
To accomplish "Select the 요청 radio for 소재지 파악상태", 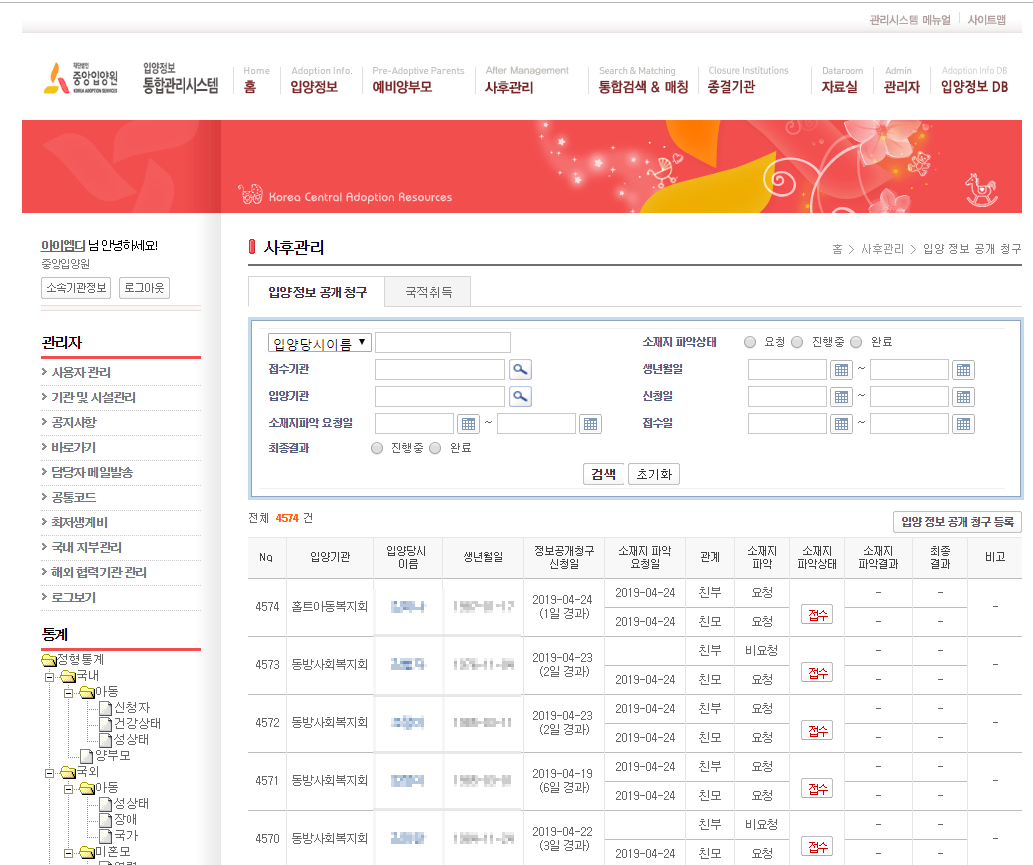I will [750, 342].
